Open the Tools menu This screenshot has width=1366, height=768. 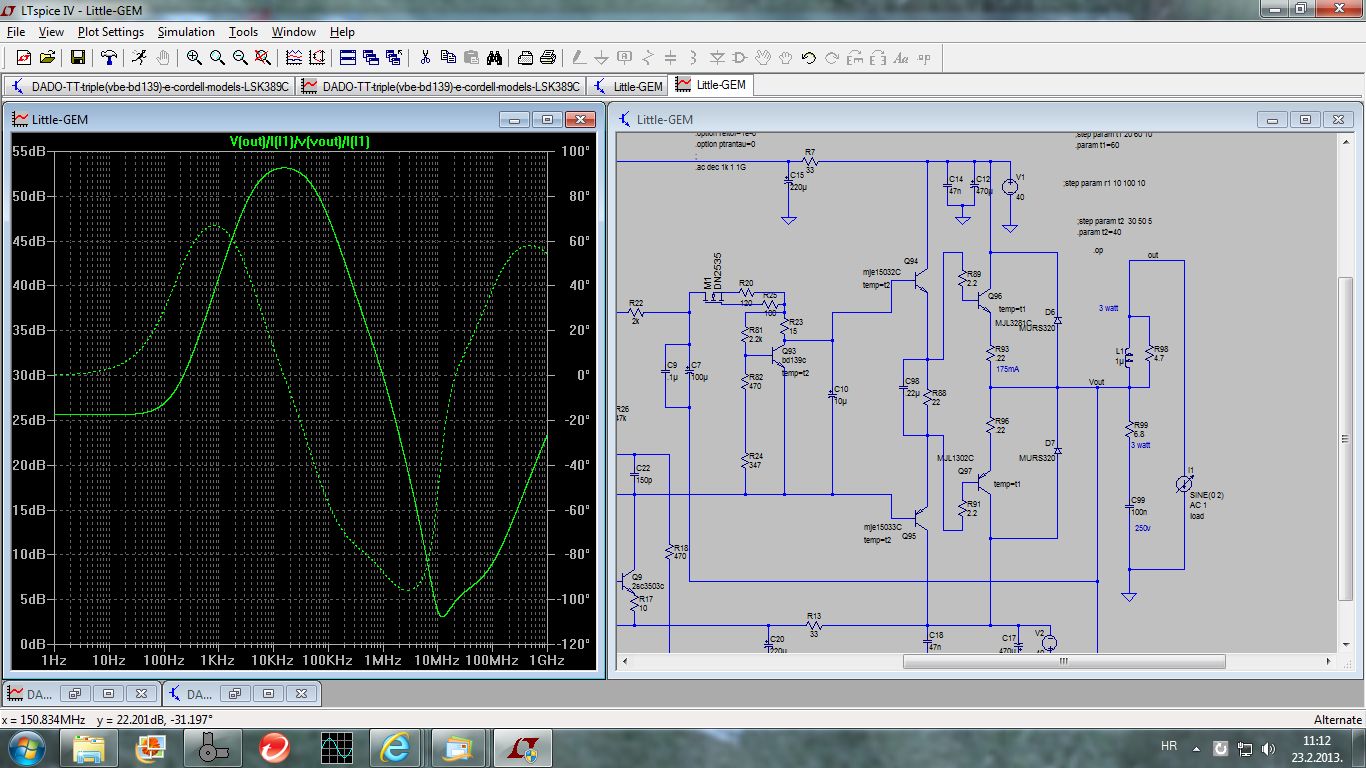click(x=243, y=32)
